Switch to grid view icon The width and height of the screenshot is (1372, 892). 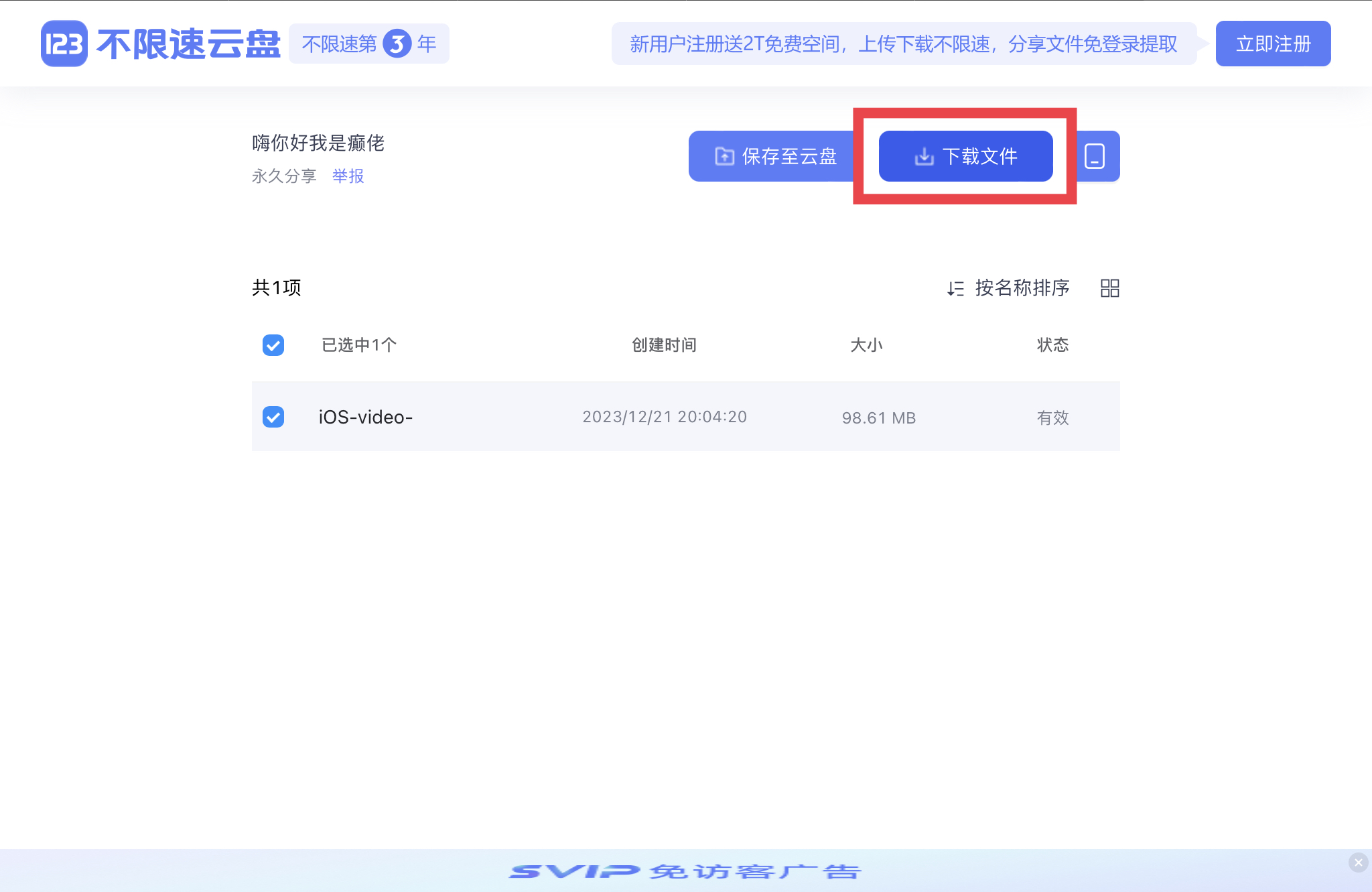pos(1109,288)
